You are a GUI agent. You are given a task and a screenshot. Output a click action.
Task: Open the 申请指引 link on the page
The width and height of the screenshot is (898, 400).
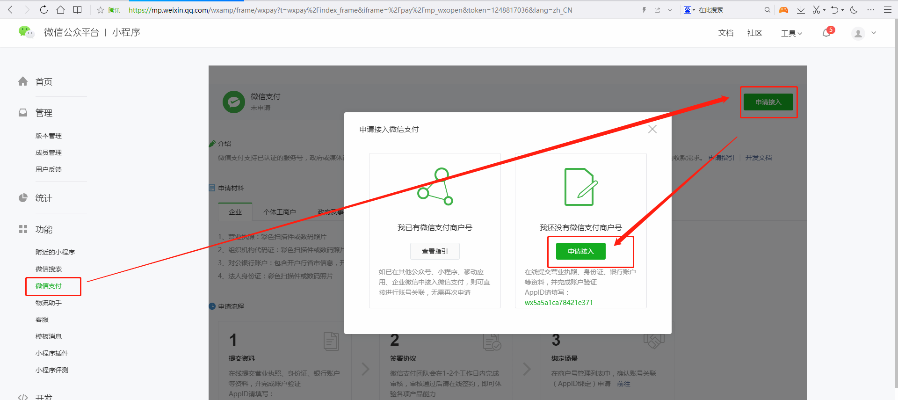724,158
